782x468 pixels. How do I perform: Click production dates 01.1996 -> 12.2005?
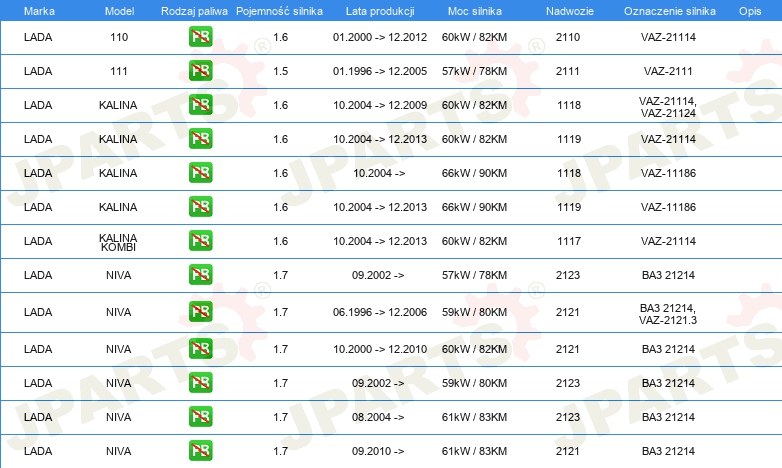[x=380, y=71]
